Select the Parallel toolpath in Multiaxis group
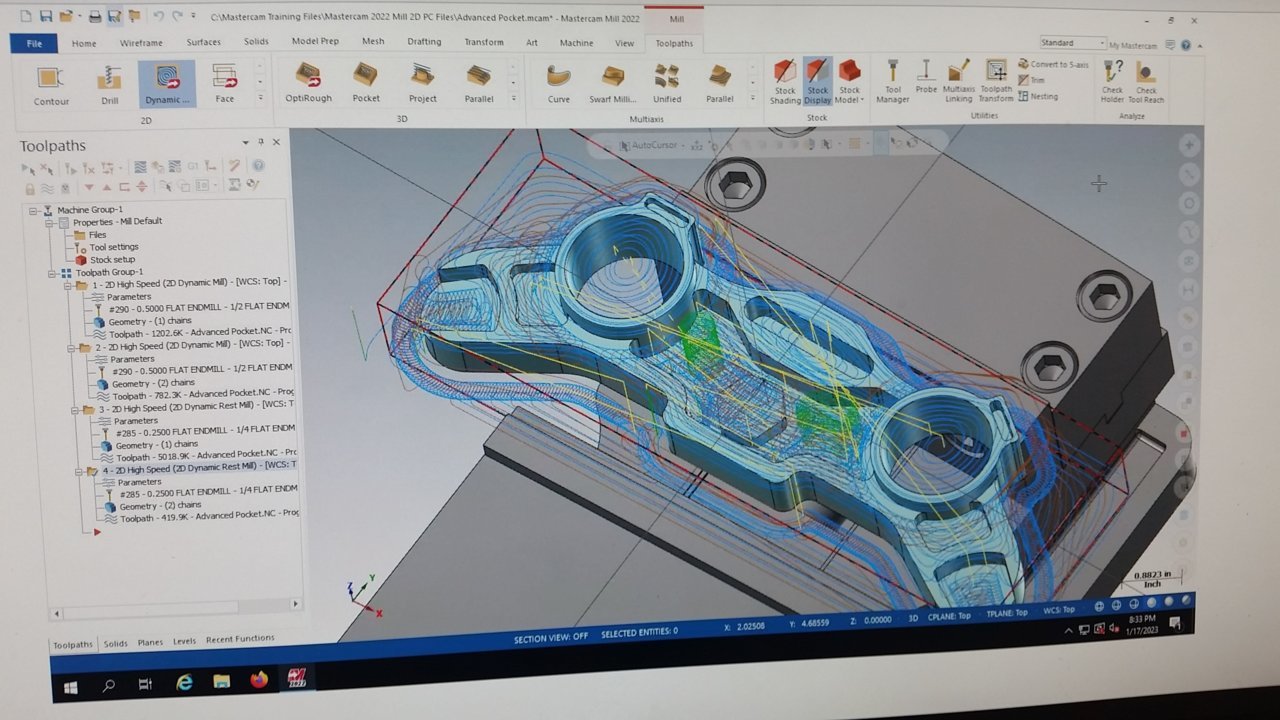The height and width of the screenshot is (720, 1280). [720, 83]
